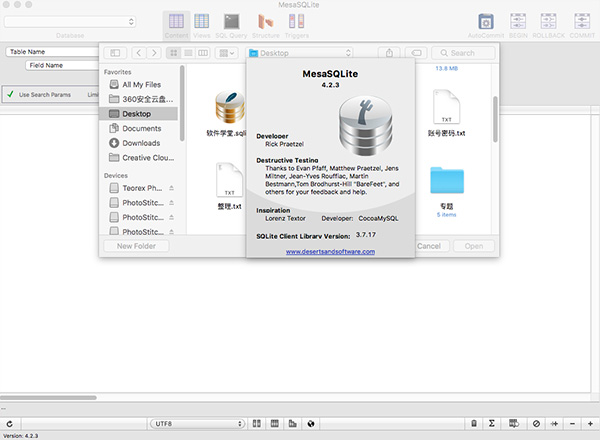Click the Share button in file dialog

[389, 53]
